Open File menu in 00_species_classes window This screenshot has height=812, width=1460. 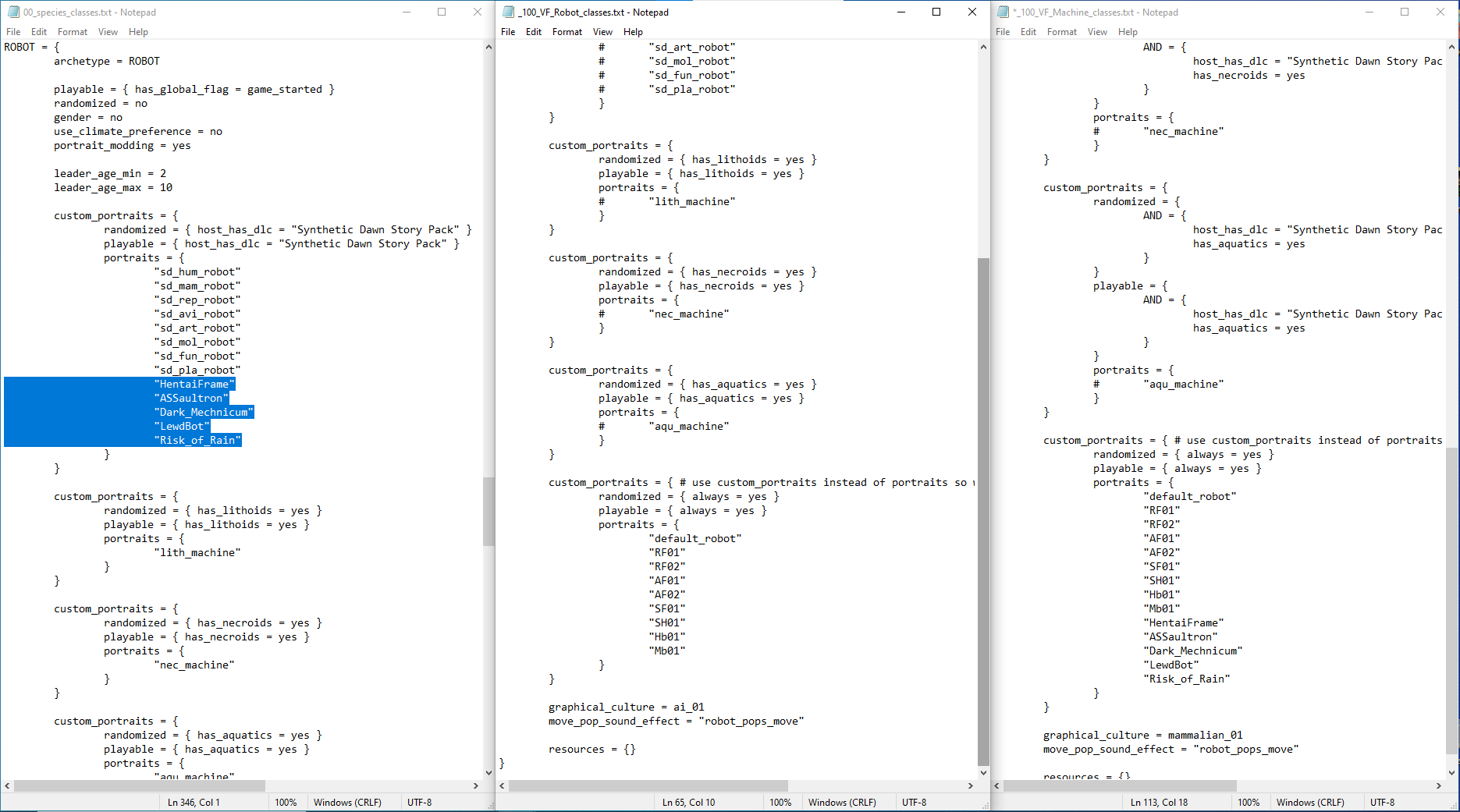coord(13,32)
